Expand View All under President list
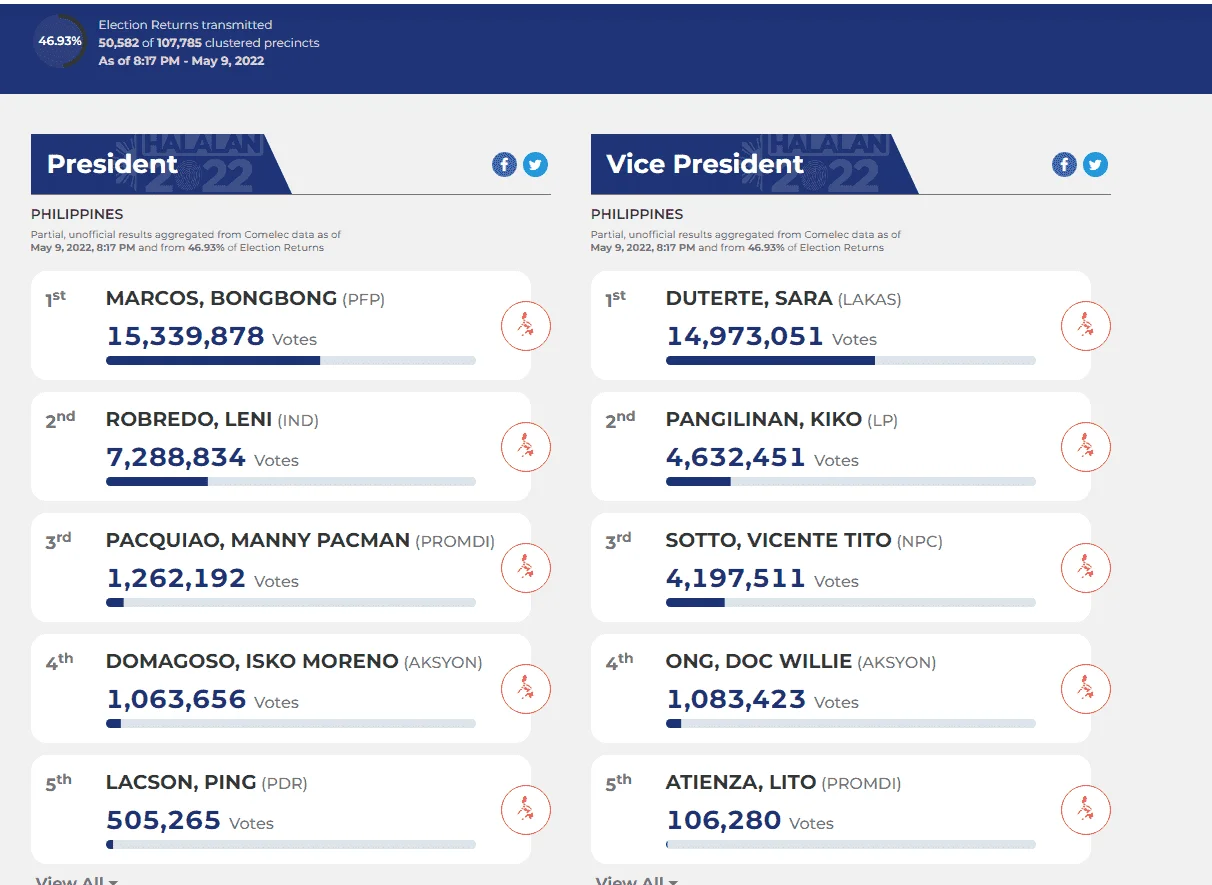The image size is (1212, 885). 77,880
